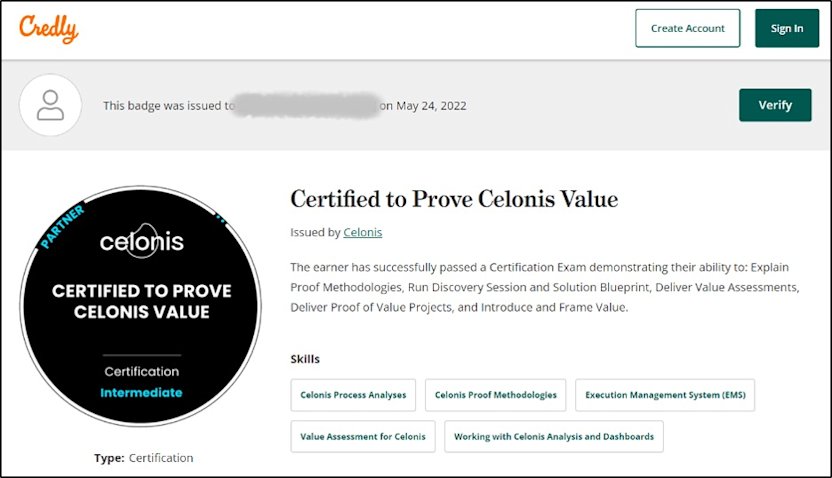Click the 'This badge was issued to' text

pos(169,106)
